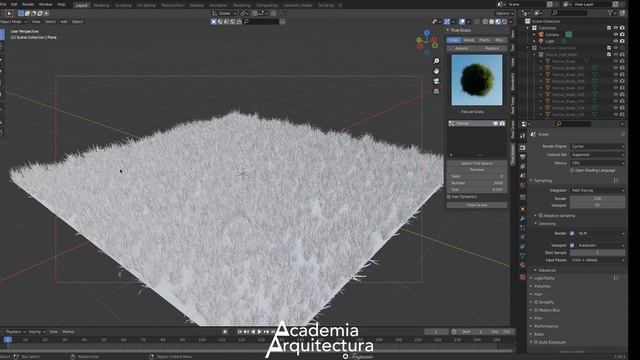Screen dimensions: 640x360
Task: Expand the Volumes panel
Action: [x=542, y=286]
